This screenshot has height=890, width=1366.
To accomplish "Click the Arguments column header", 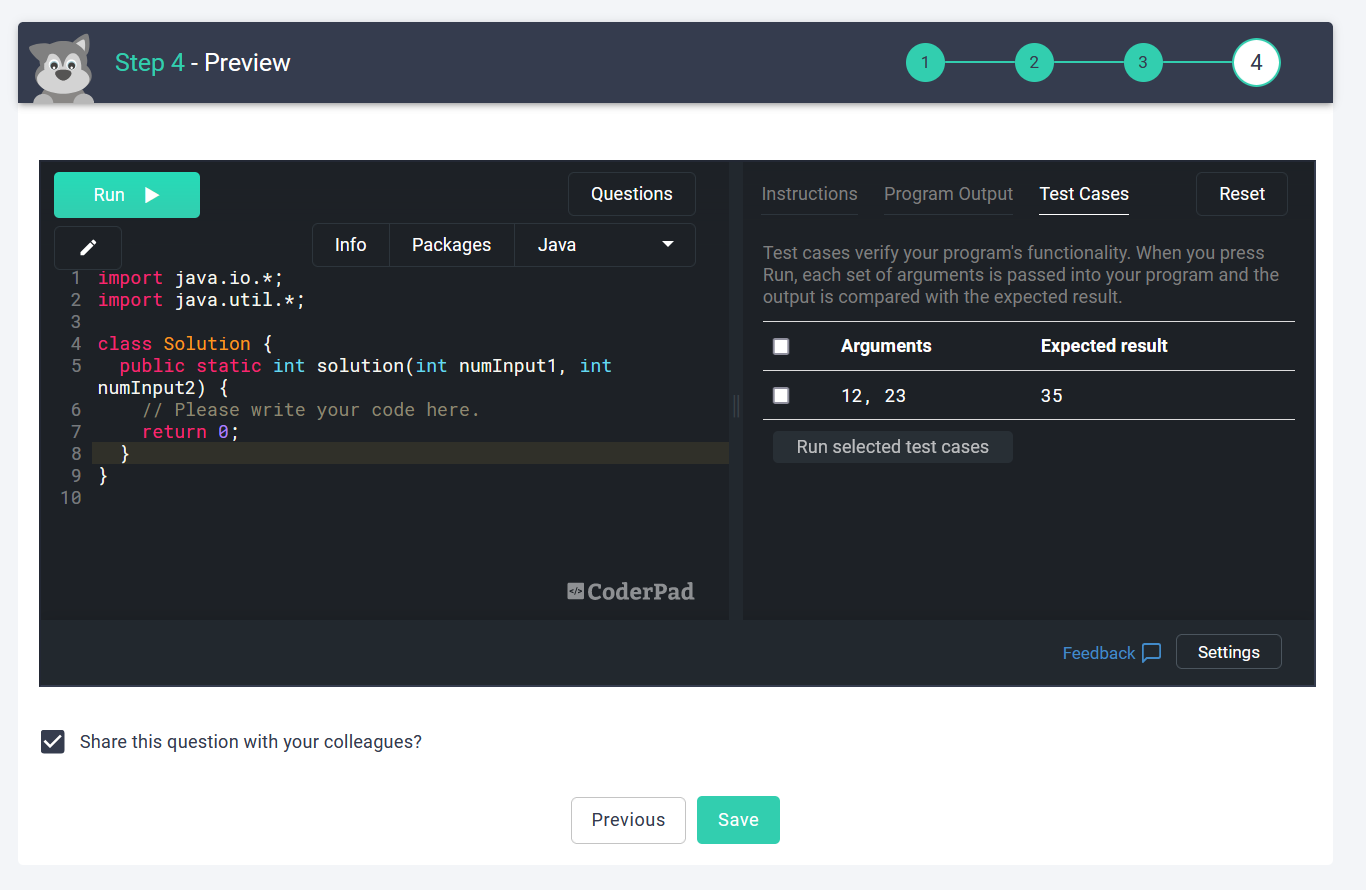I will (x=886, y=346).
